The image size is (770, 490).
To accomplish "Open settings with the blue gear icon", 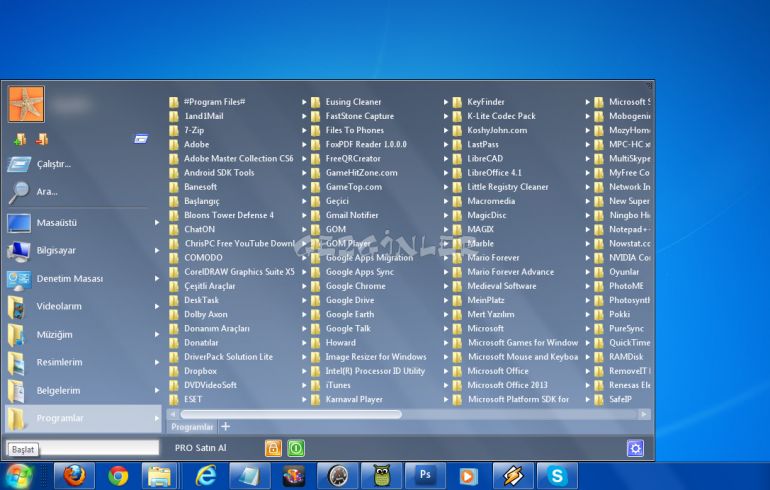I will click(635, 448).
